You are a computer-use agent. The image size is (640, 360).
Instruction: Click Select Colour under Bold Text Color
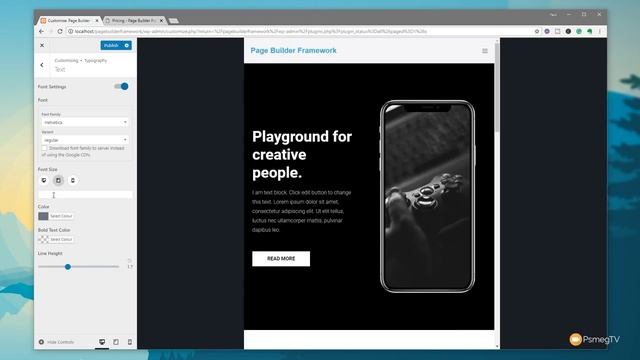[x=61, y=240]
